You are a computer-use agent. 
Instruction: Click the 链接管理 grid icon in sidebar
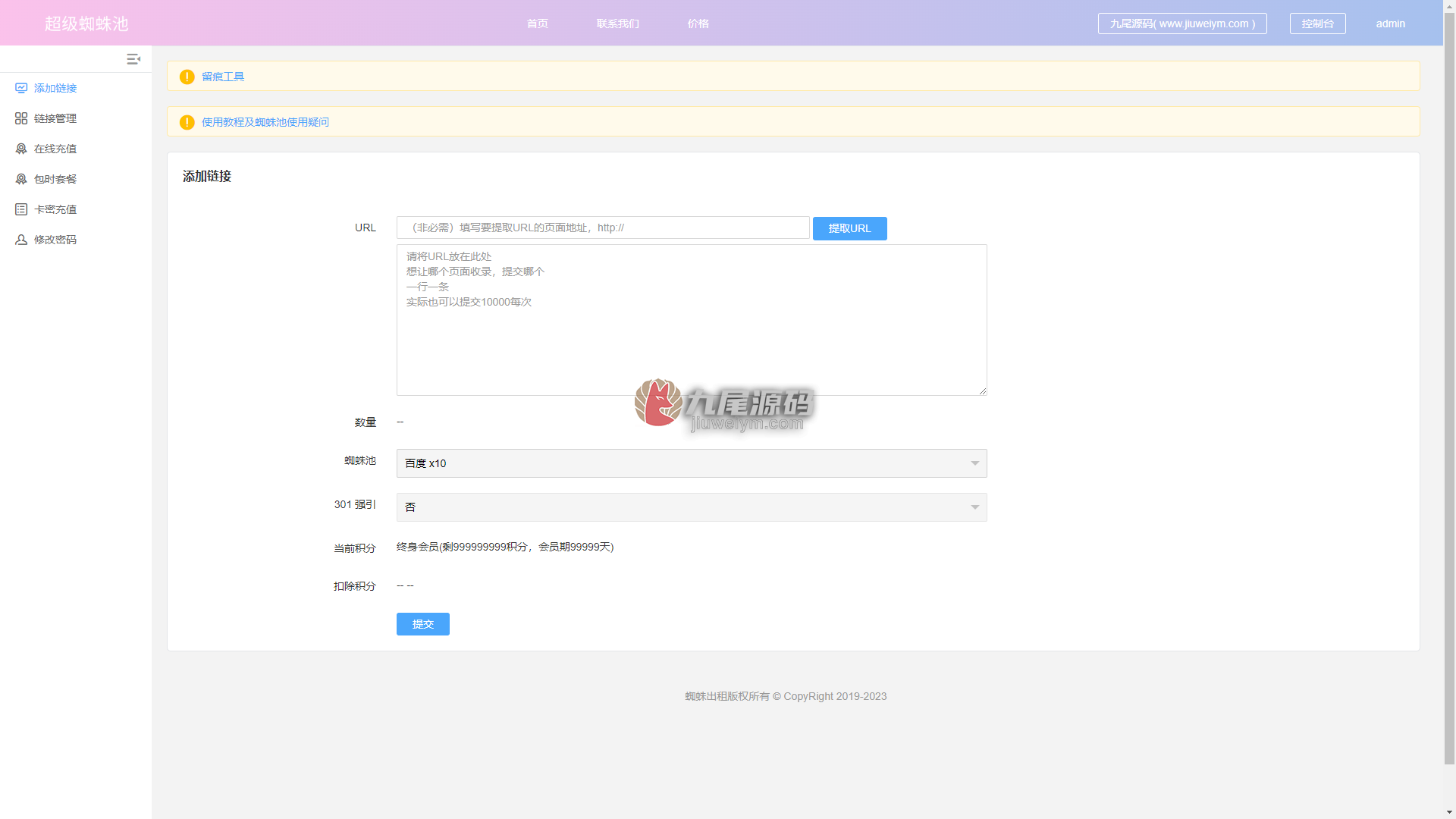click(21, 118)
